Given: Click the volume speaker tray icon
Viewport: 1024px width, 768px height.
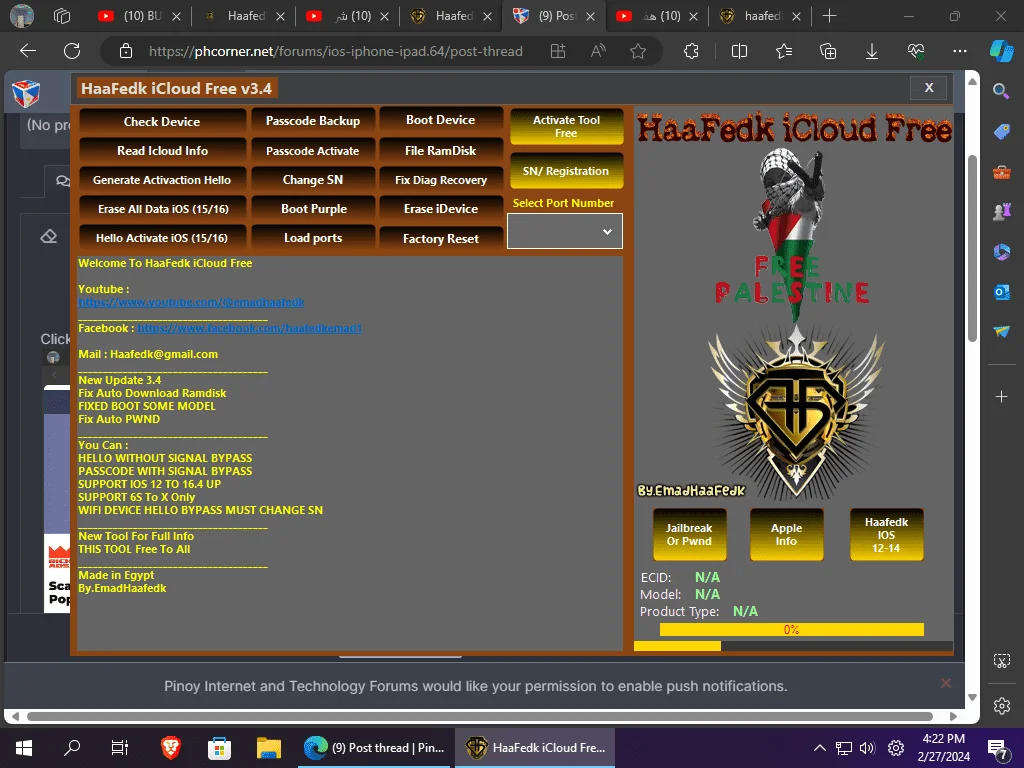Looking at the screenshot, I should (867, 748).
